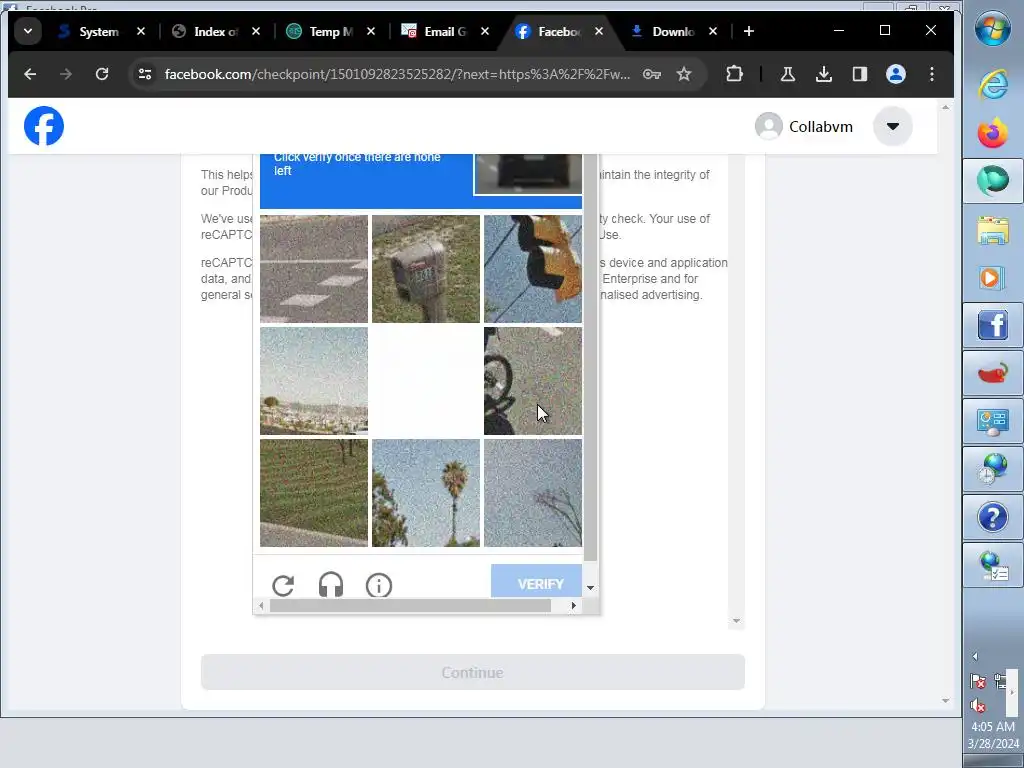Click the disabled Continue button
1024x768 pixels.
(x=472, y=672)
